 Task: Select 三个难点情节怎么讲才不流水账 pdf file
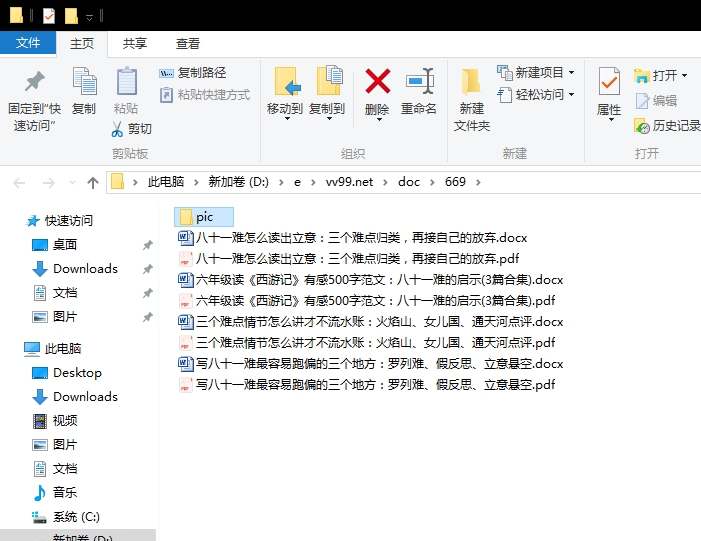[367, 342]
